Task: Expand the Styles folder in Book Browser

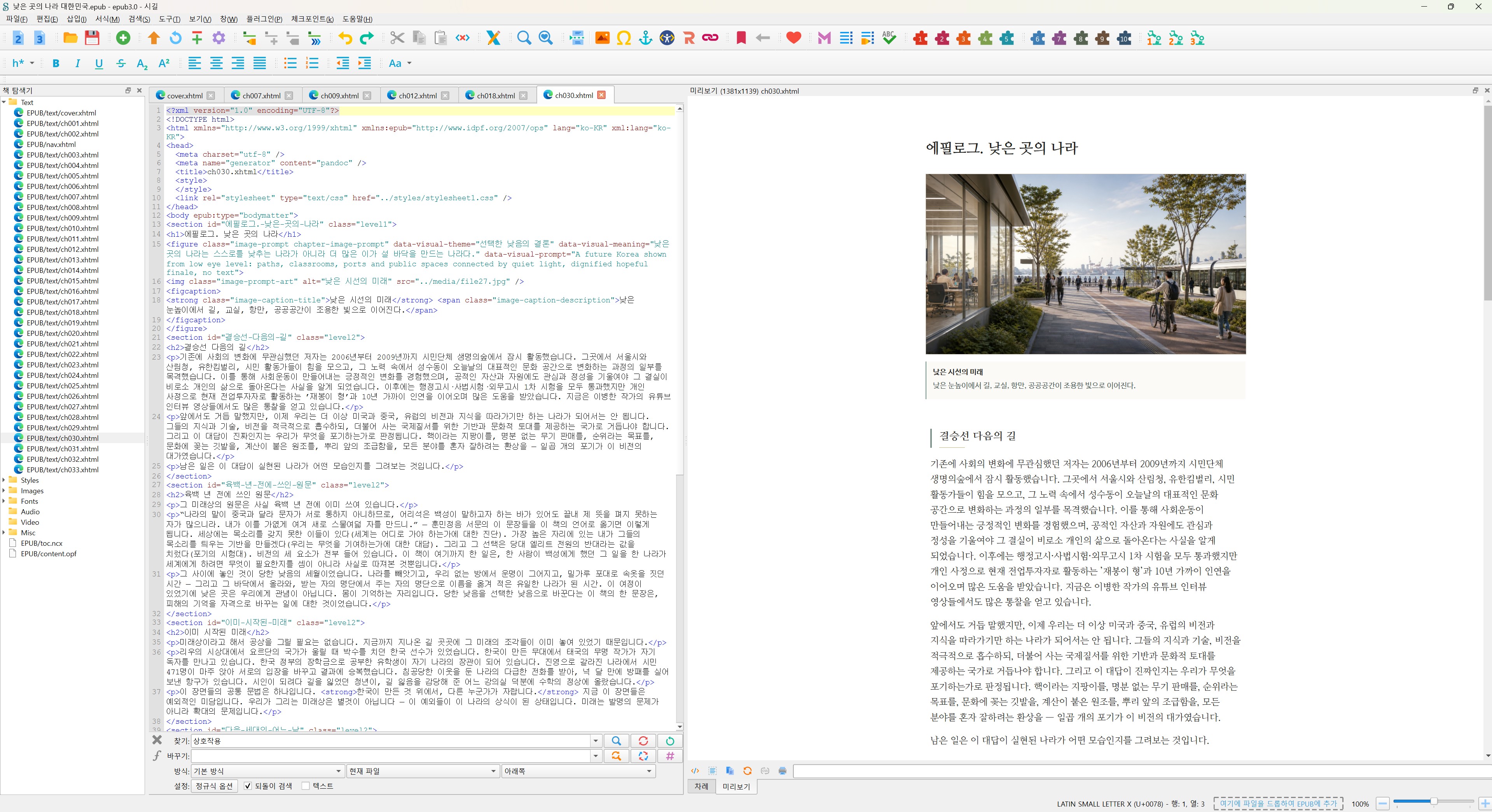Action: point(4,480)
